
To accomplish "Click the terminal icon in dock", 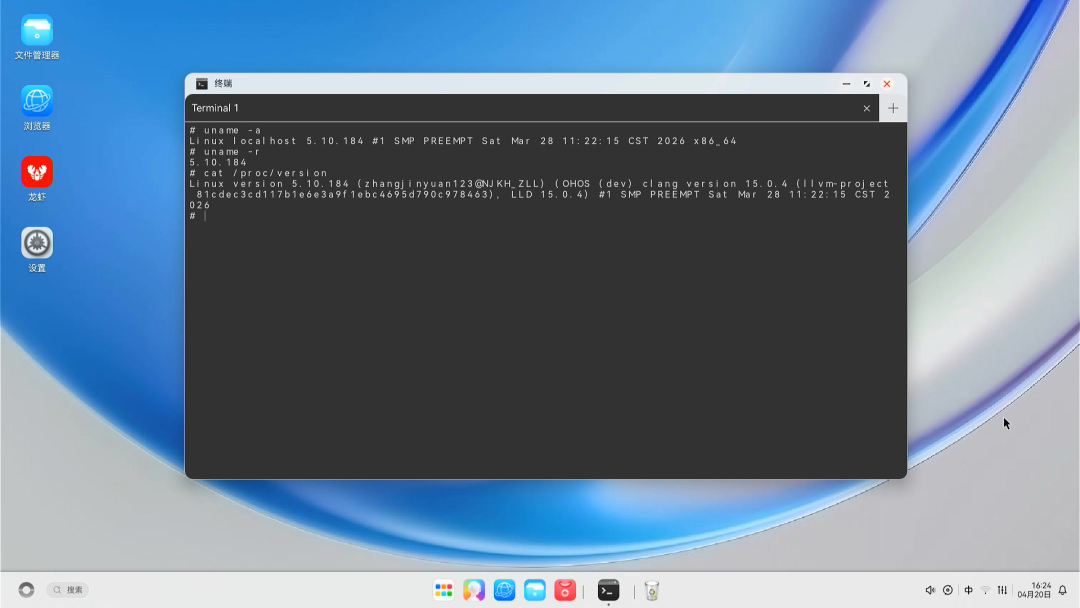I will 608,590.
